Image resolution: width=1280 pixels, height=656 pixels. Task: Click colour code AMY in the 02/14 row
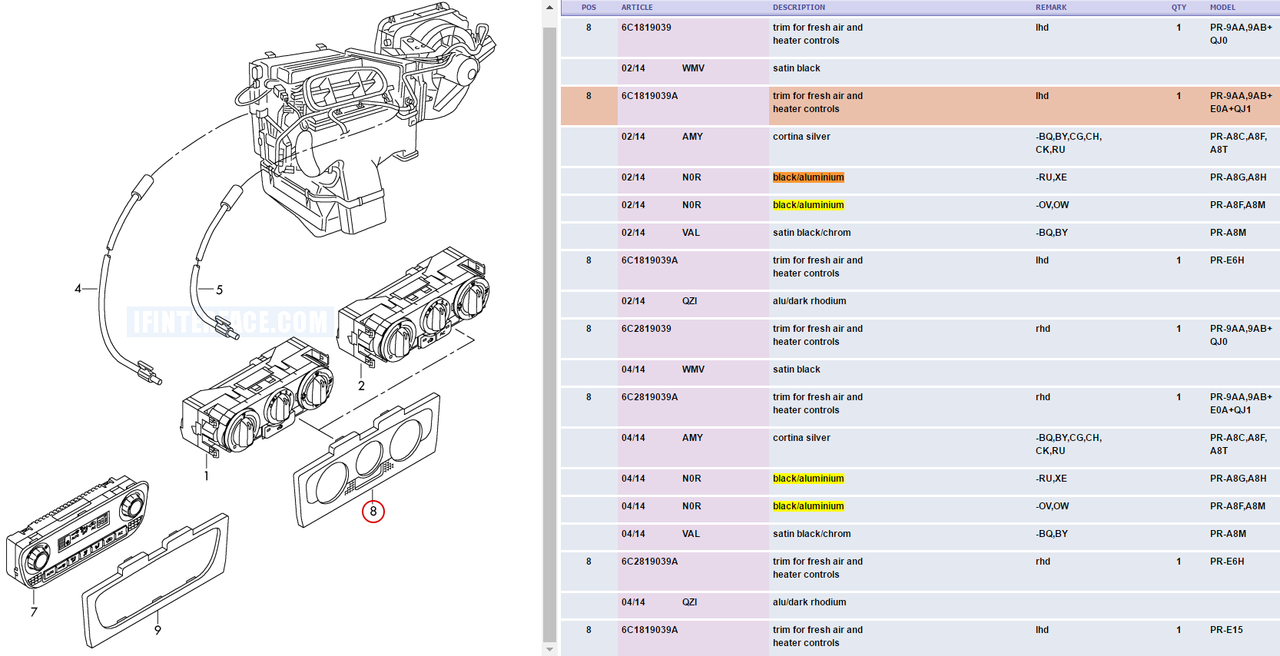click(x=692, y=136)
